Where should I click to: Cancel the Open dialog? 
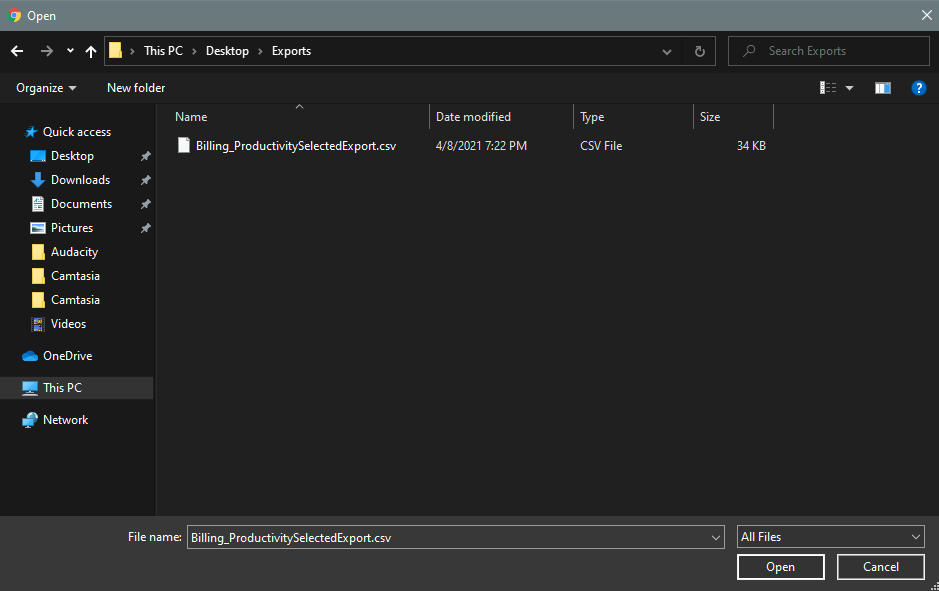tap(880, 567)
